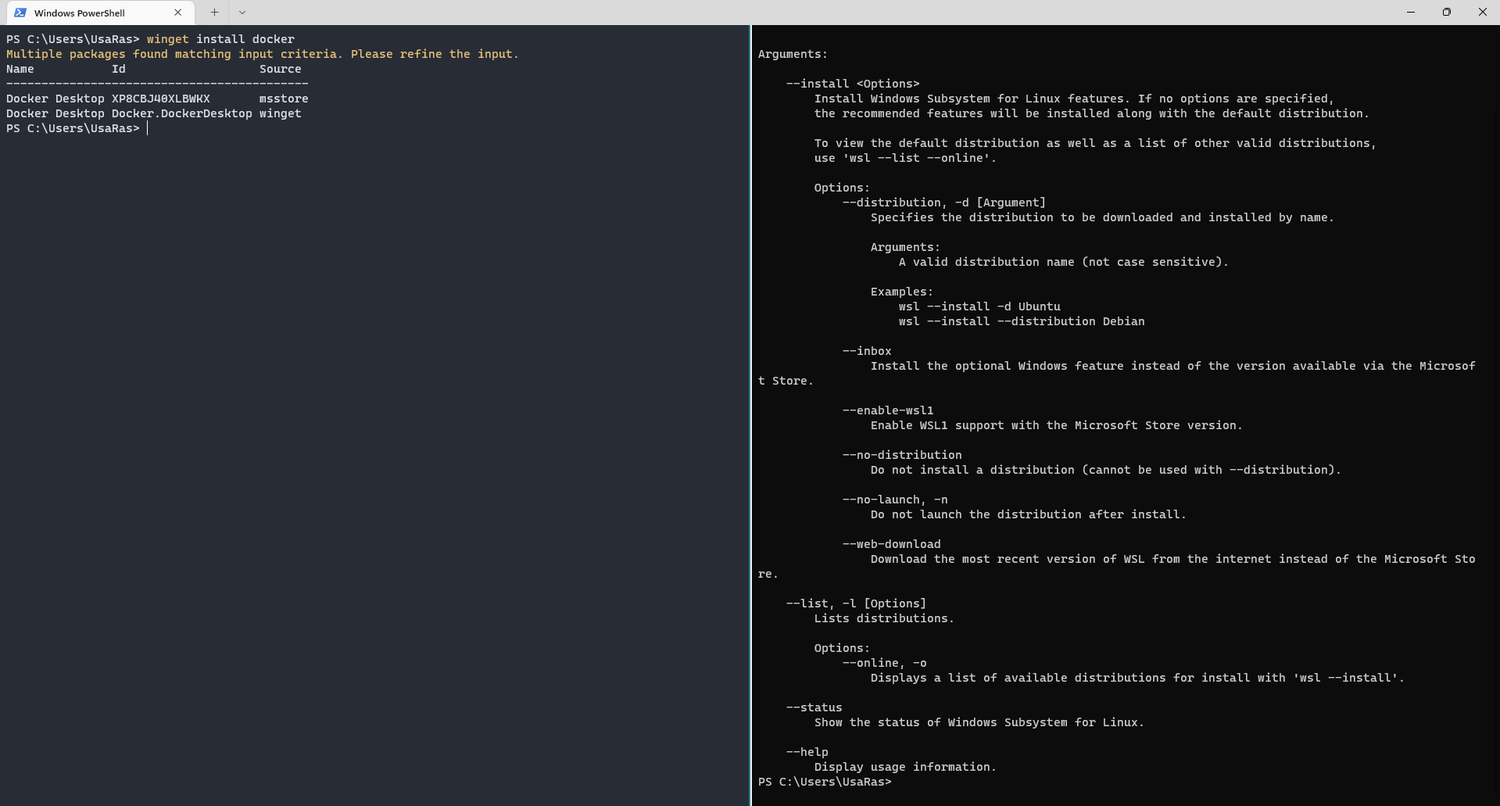Click the 'winget install docker' command text
The height and width of the screenshot is (806, 1500).
click(x=221, y=39)
